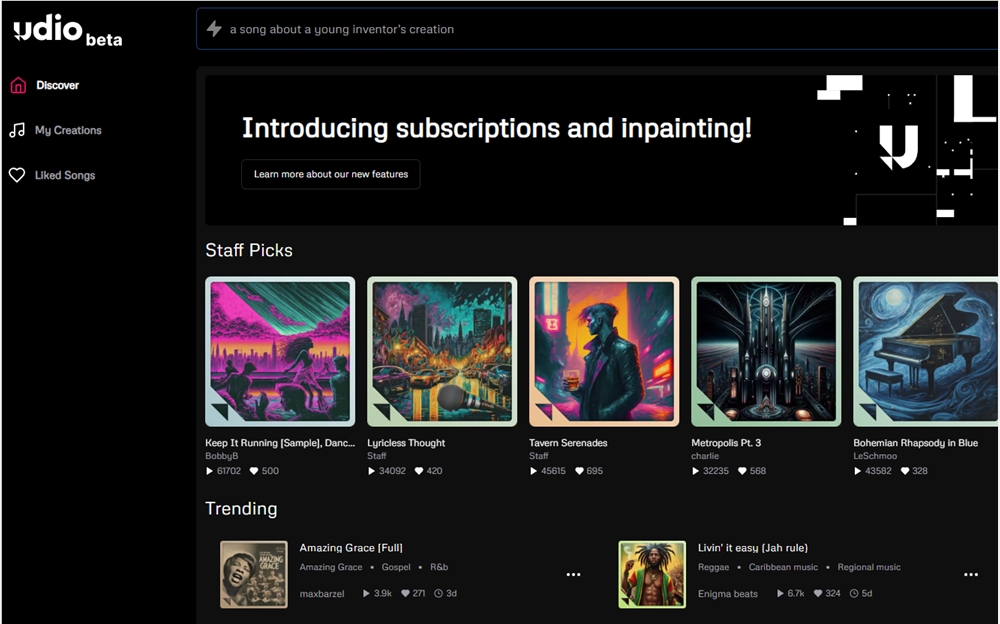Open the Reggae genre tag
Viewport: 1000px width, 624px height.
point(713,567)
